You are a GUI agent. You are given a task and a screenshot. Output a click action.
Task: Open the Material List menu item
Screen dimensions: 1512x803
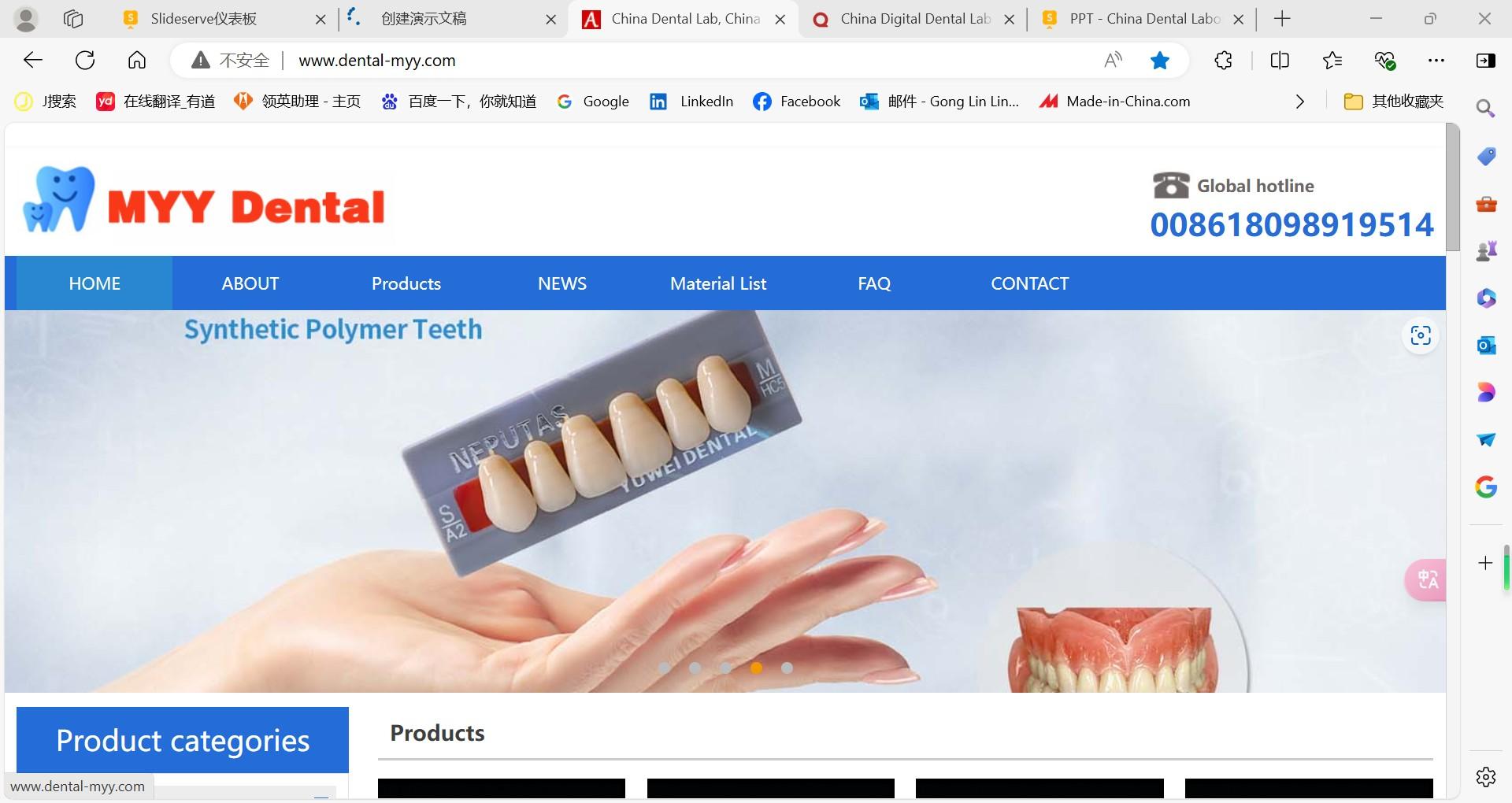click(x=718, y=283)
